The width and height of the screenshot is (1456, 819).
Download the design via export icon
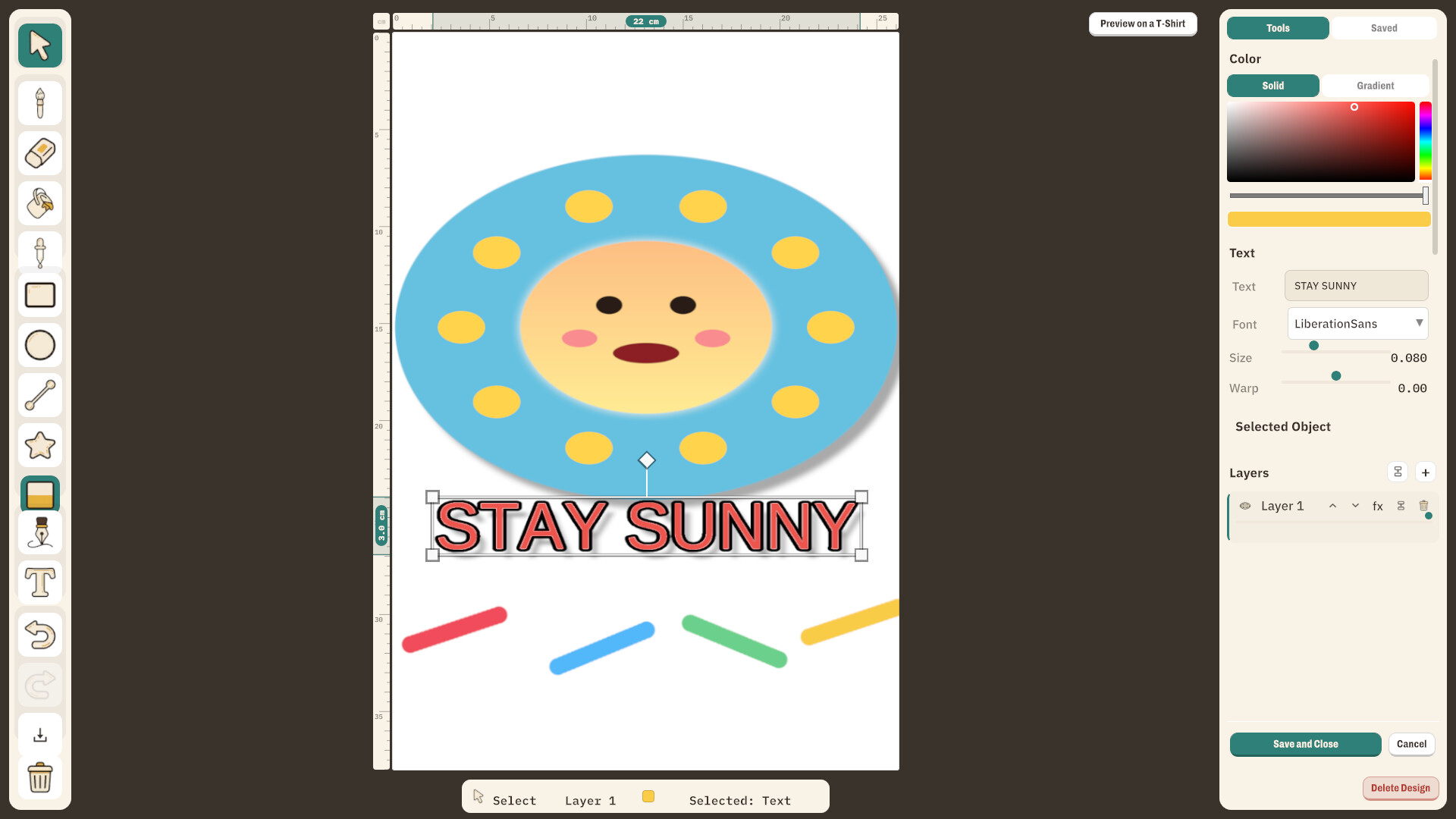[40, 735]
